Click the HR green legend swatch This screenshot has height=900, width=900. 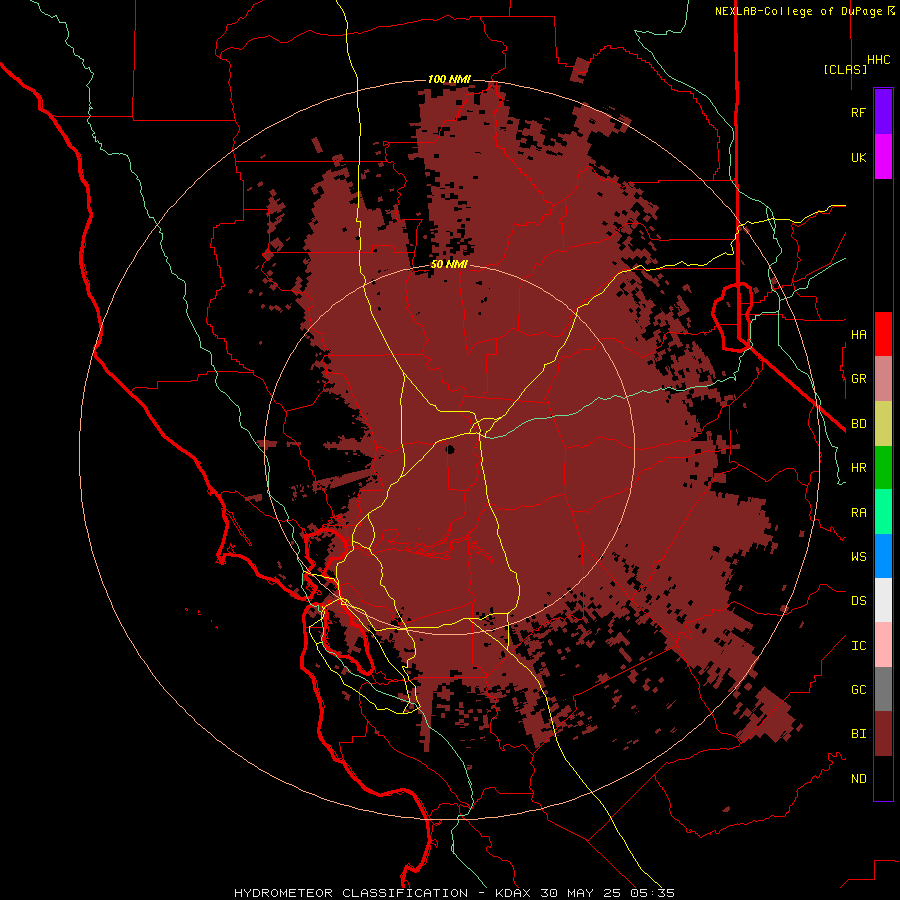click(883, 468)
